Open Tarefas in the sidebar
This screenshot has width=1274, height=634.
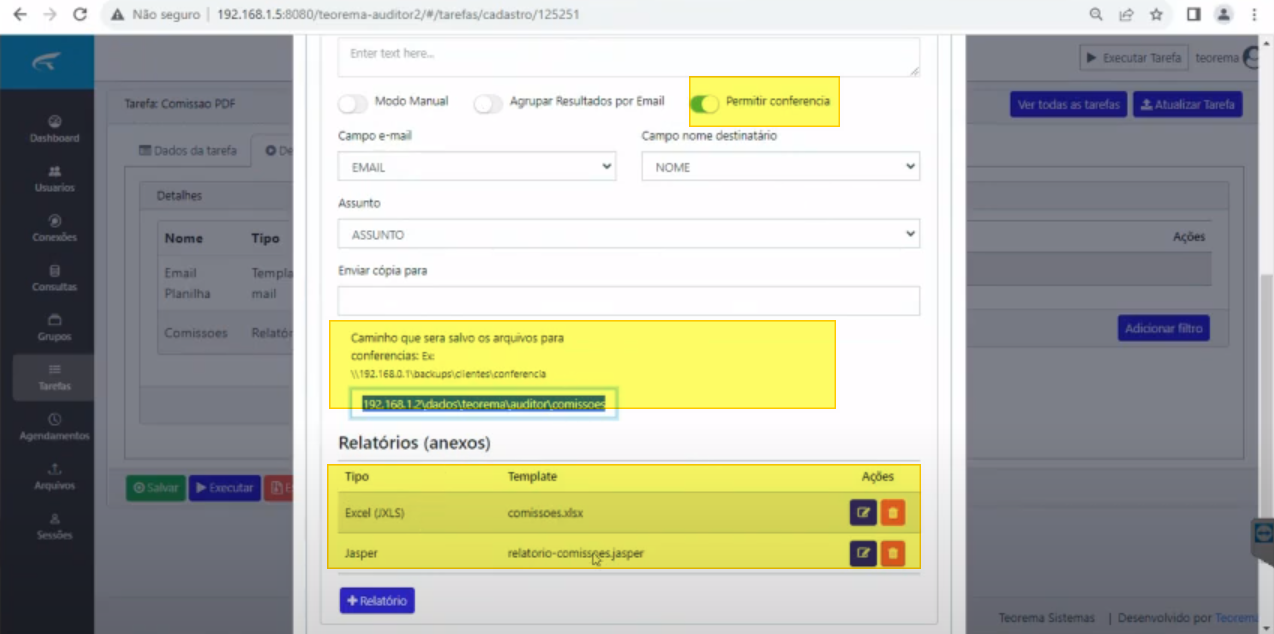(54, 377)
